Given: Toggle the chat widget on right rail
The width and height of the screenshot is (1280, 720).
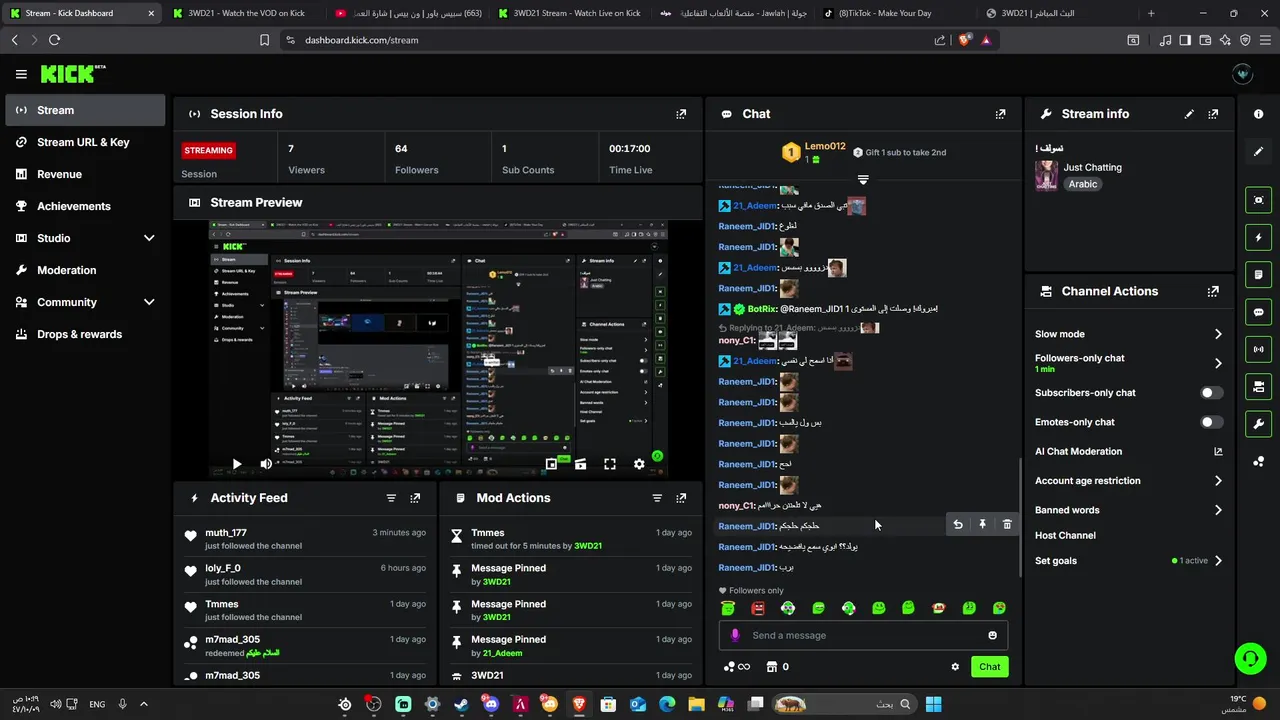Looking at the screenshot, I should [1258, 312].
